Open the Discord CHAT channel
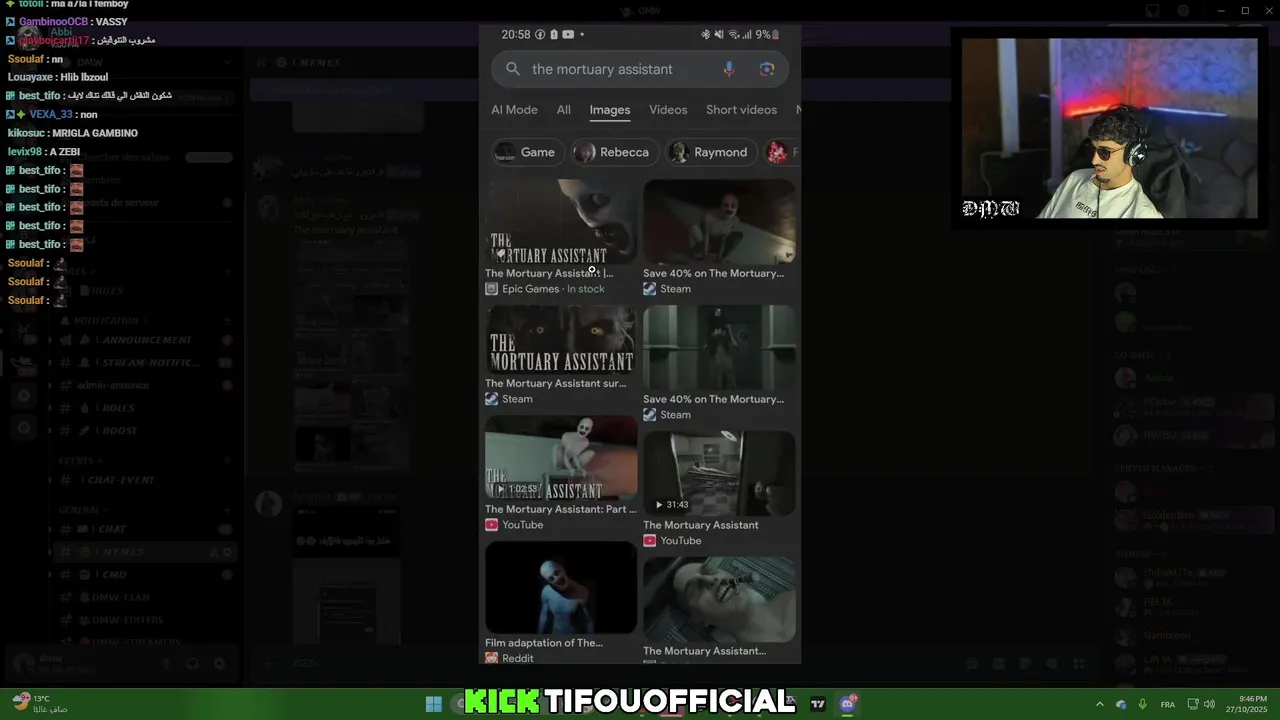This screenshot has width=1280, height=720. click(x=146, y=529)
